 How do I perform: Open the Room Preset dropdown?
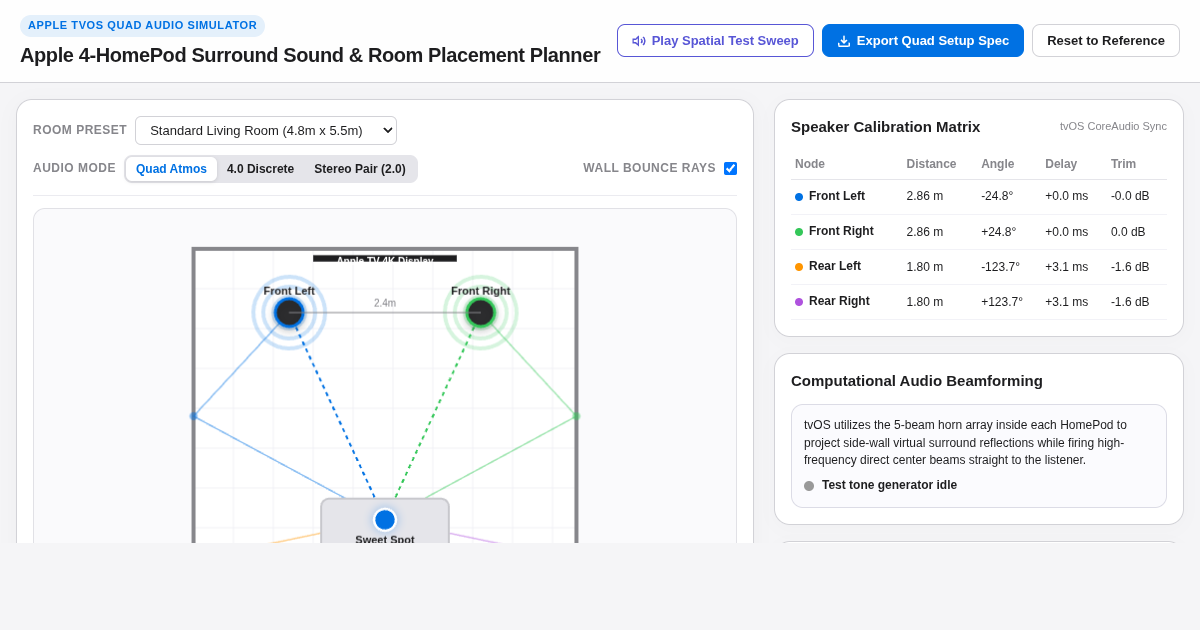266,130
